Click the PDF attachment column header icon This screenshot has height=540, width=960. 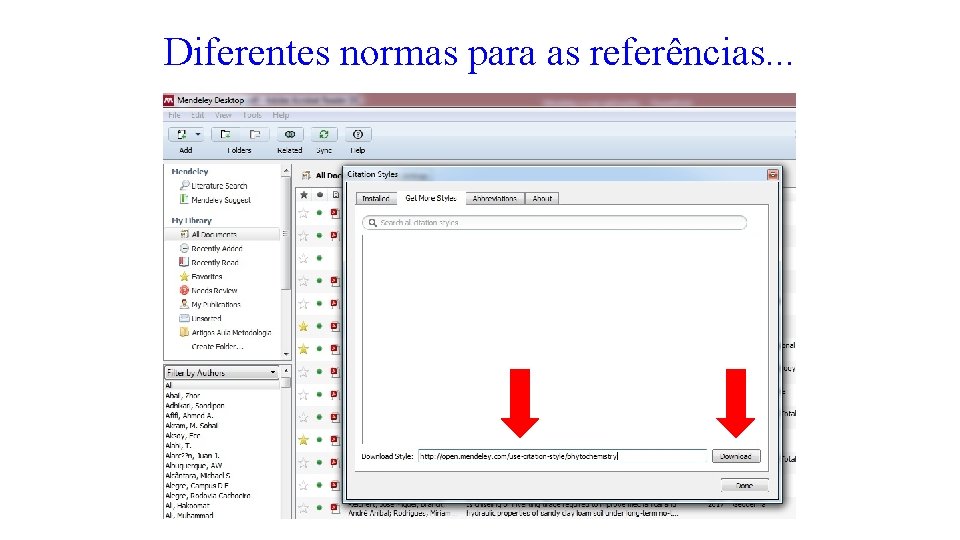(336, 195)
